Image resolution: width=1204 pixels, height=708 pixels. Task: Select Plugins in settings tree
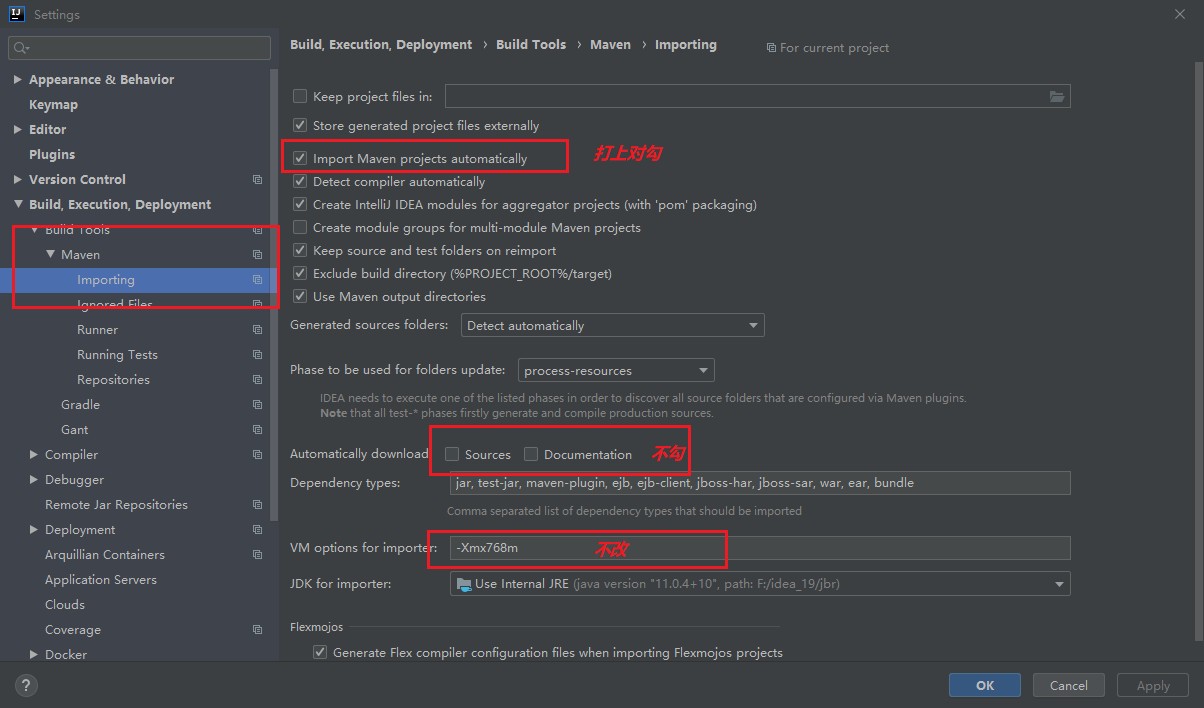coord(52,155)
